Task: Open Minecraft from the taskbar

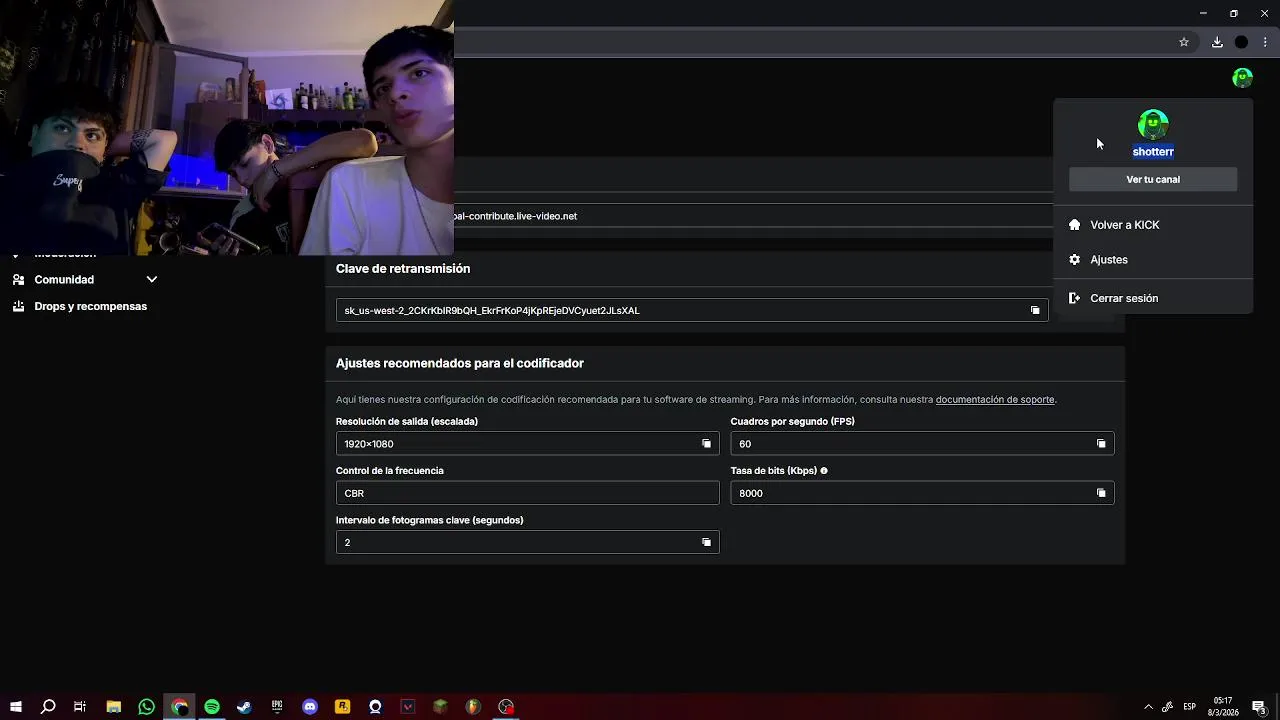Action: (440, 707)
